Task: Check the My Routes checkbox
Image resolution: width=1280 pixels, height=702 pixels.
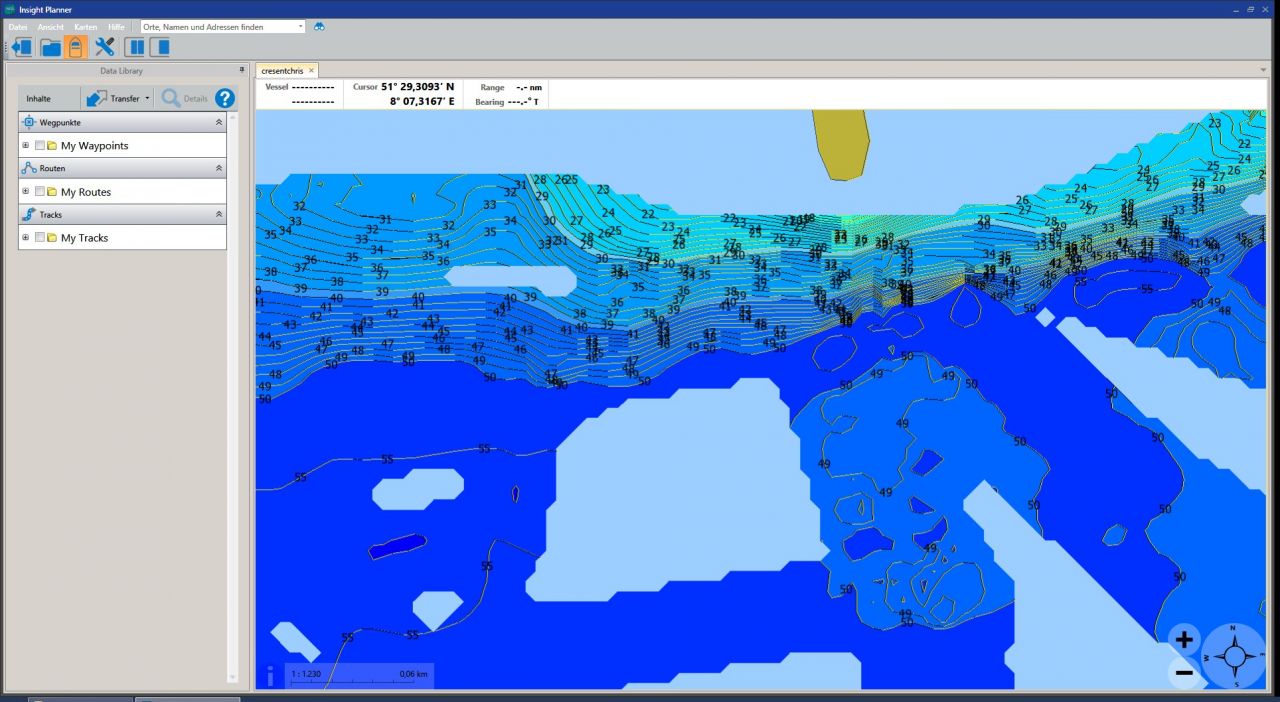Action: click(40, 192)
